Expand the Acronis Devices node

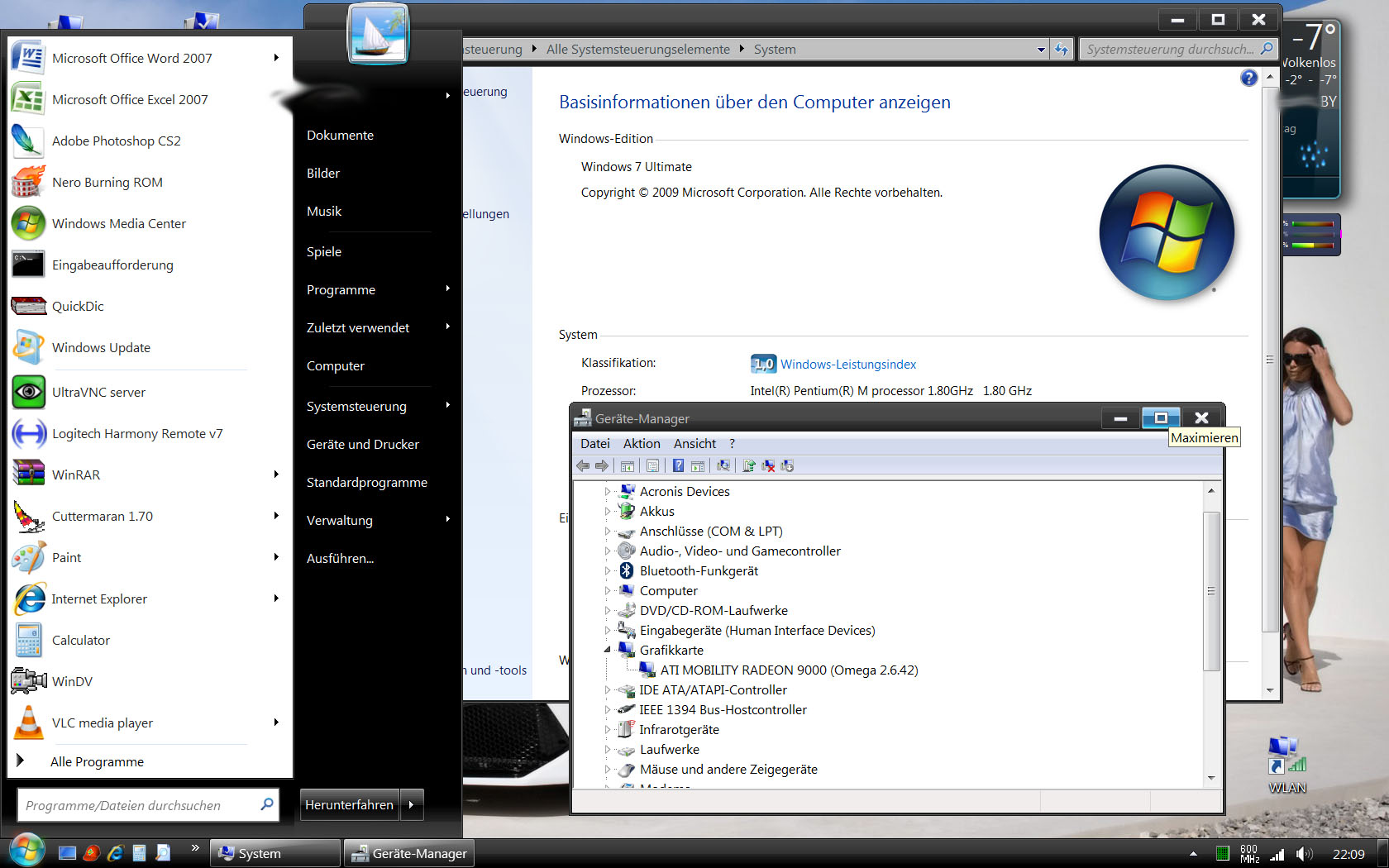pos(608,492)
